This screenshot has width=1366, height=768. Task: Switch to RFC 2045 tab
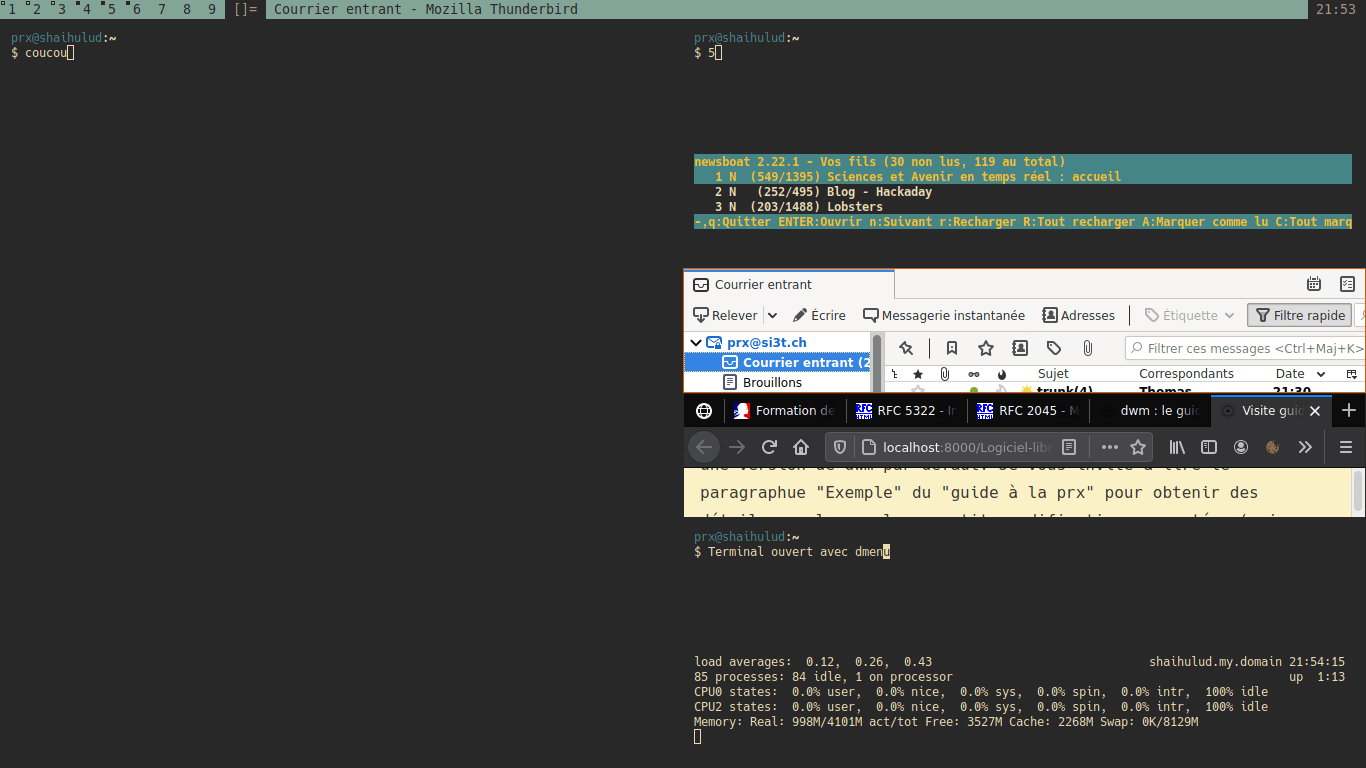(1028, 411)
